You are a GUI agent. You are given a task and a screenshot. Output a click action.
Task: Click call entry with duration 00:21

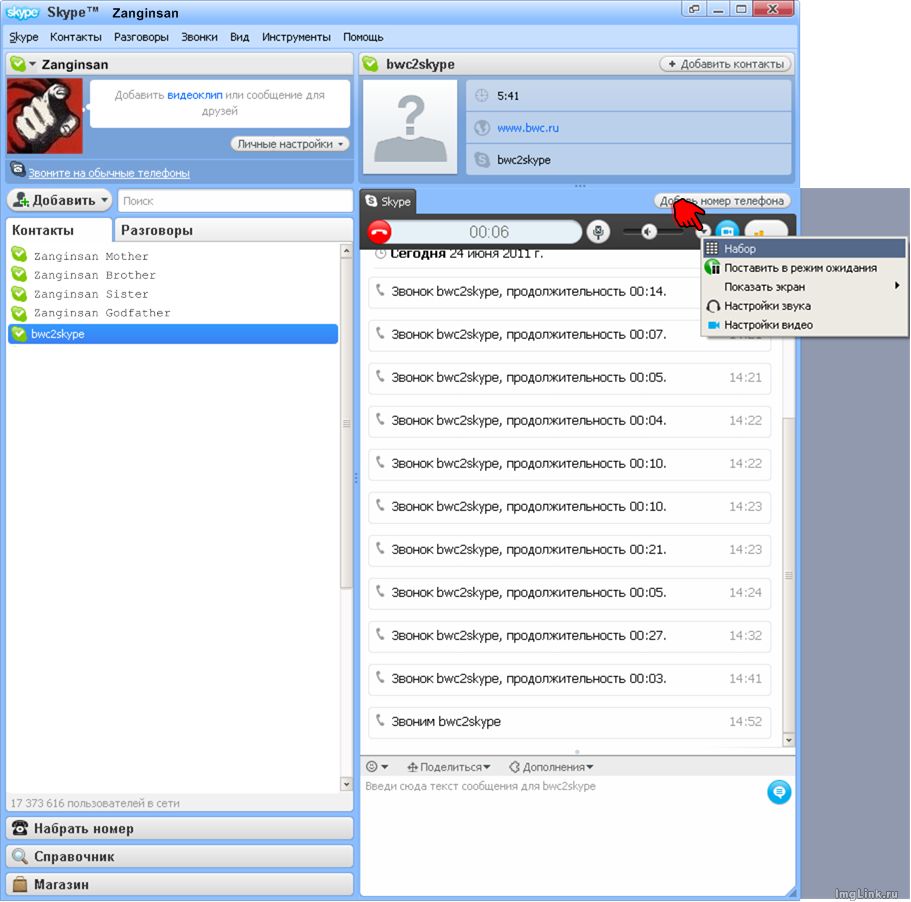(569, 549)
